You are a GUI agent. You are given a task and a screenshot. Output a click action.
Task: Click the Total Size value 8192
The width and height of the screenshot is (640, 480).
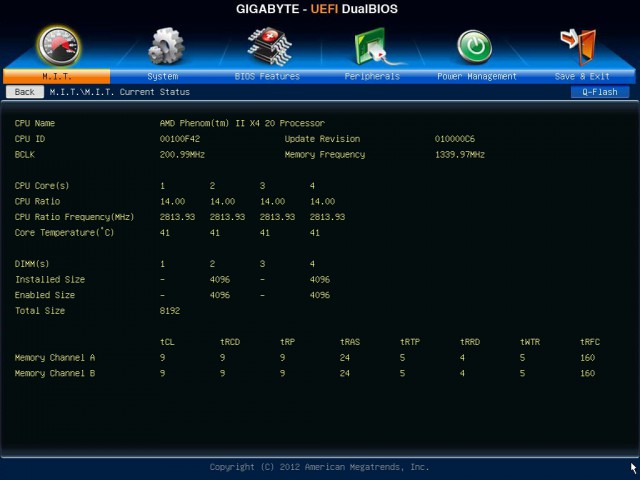click(170, 311)
